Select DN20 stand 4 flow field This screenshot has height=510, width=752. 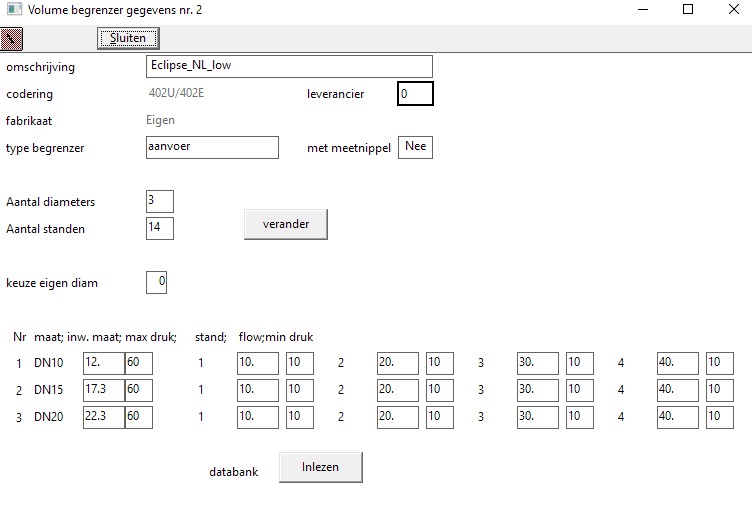click(x=678, y=416)
